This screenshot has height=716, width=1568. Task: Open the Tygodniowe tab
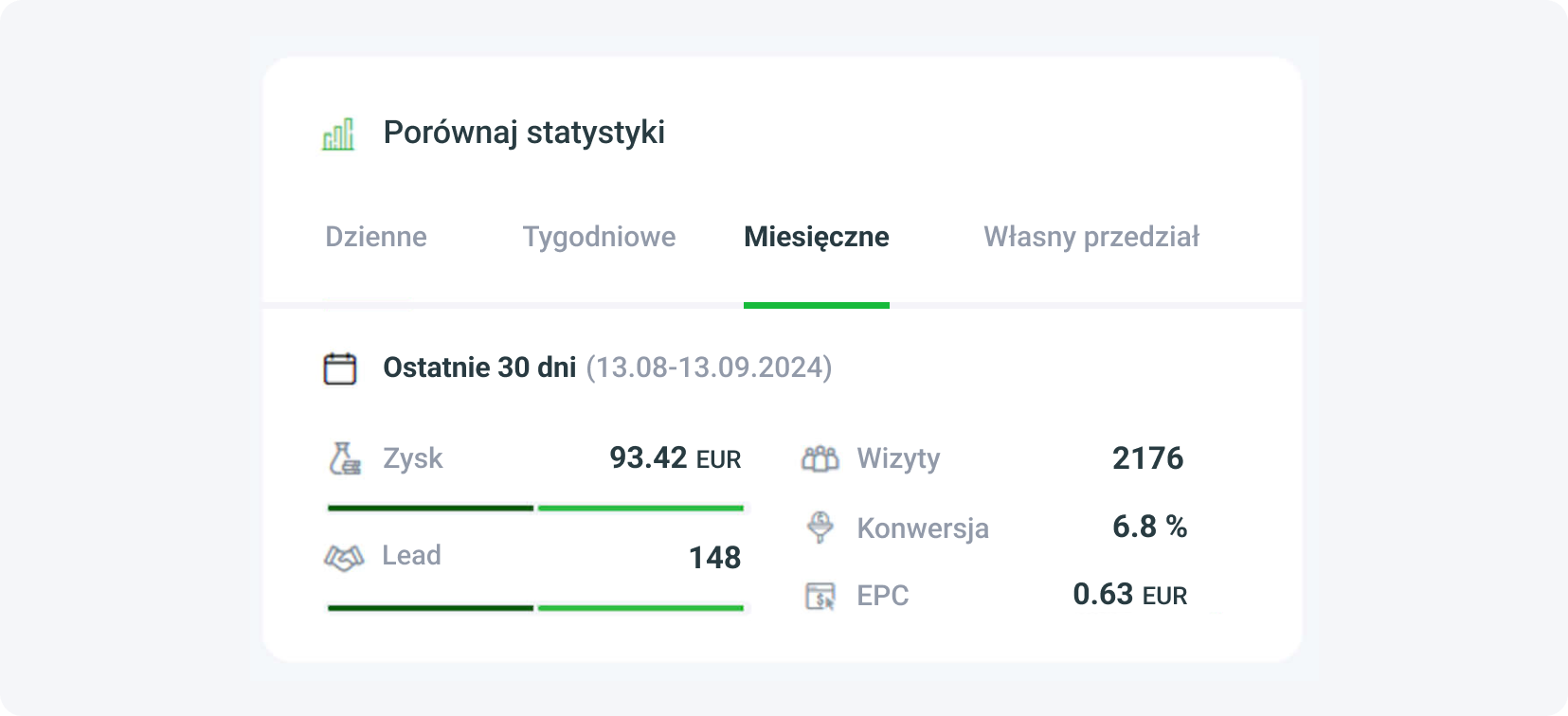pos(599,237)
